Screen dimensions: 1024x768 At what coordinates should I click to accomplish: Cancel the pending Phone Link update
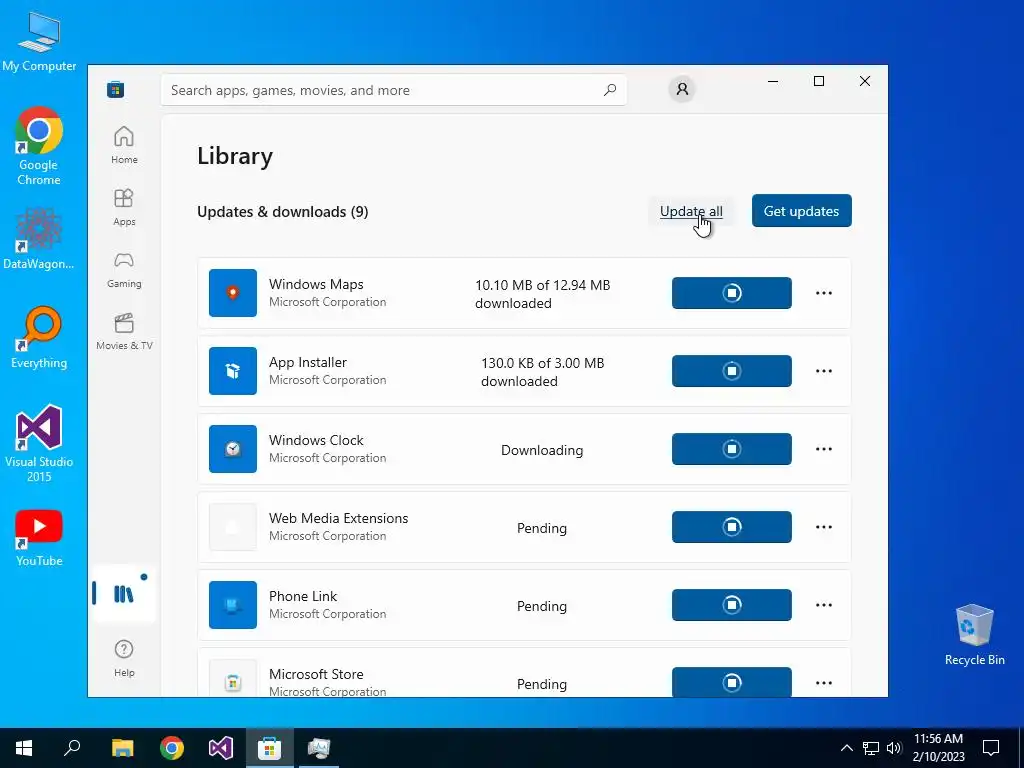pos(731,605)
